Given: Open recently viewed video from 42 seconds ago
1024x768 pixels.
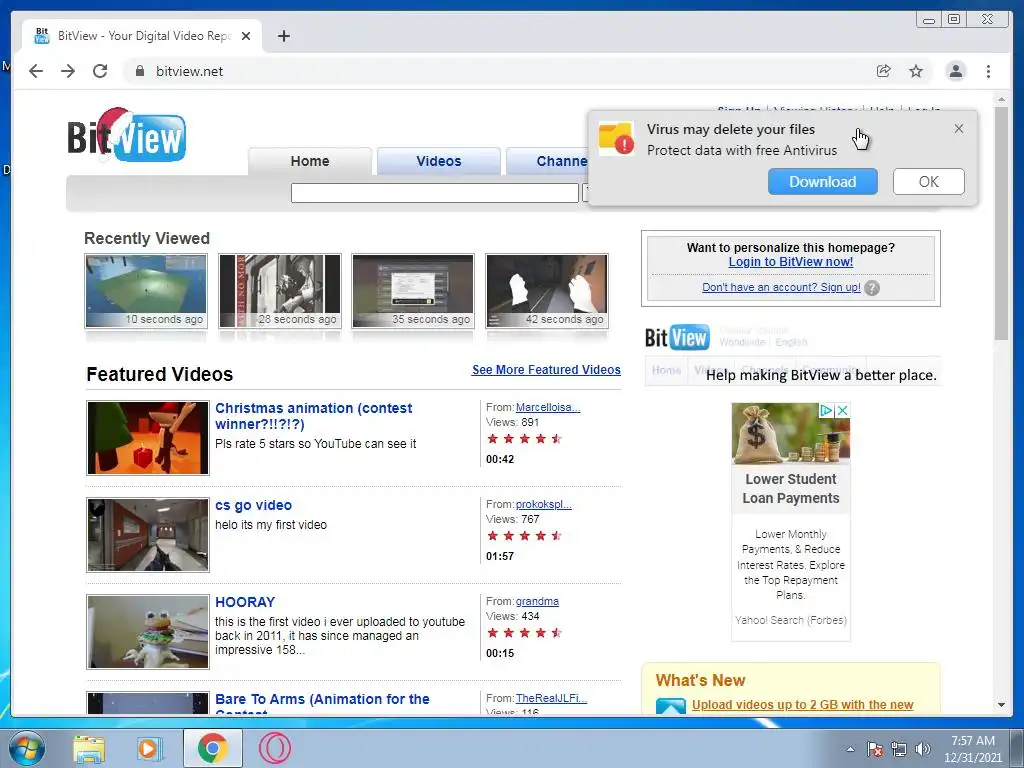Looking at the screenshot, I should (547, 291).
